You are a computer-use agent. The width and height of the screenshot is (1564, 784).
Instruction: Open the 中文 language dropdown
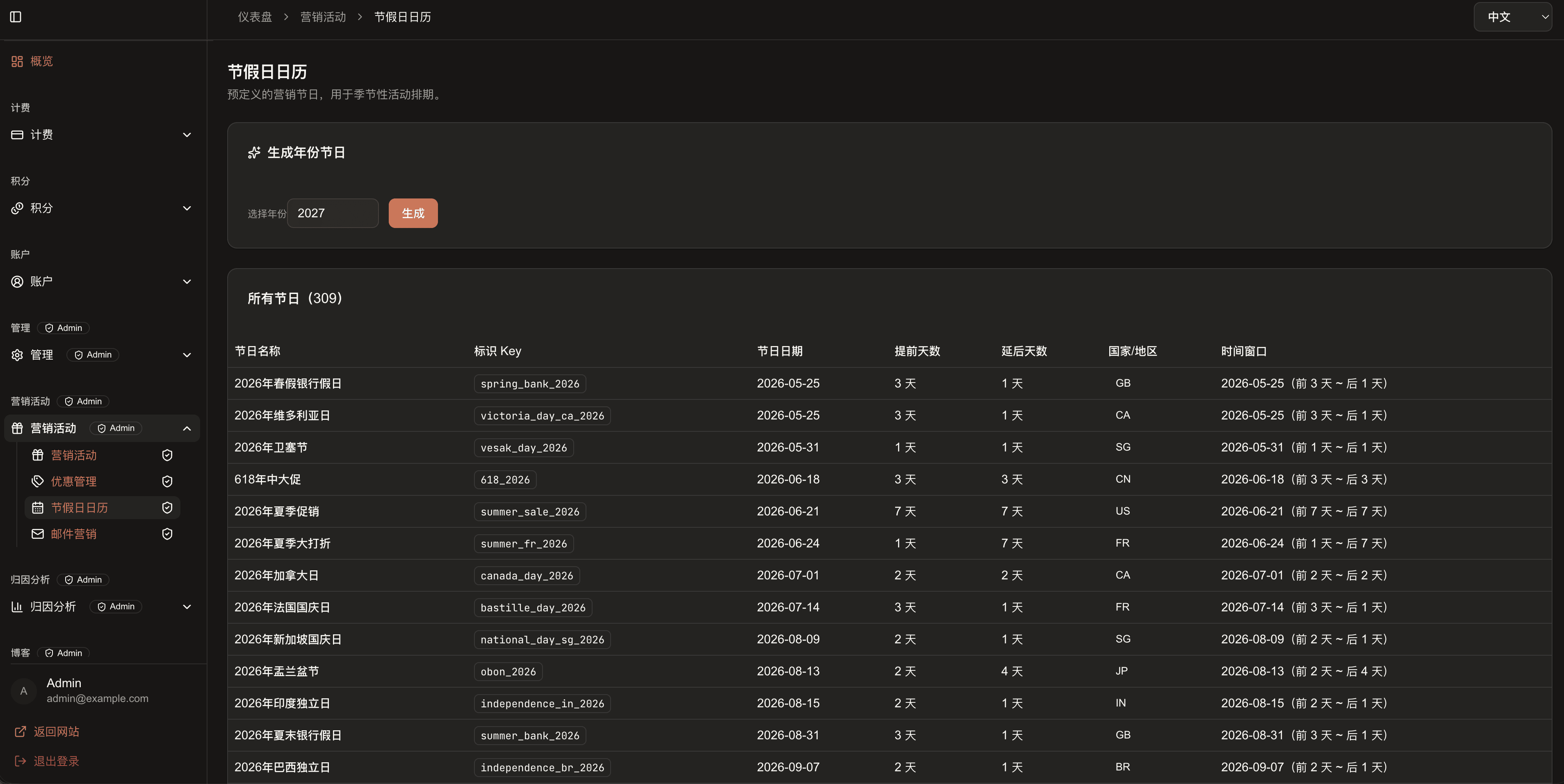pyautogui.click(x=1512, y=17)
